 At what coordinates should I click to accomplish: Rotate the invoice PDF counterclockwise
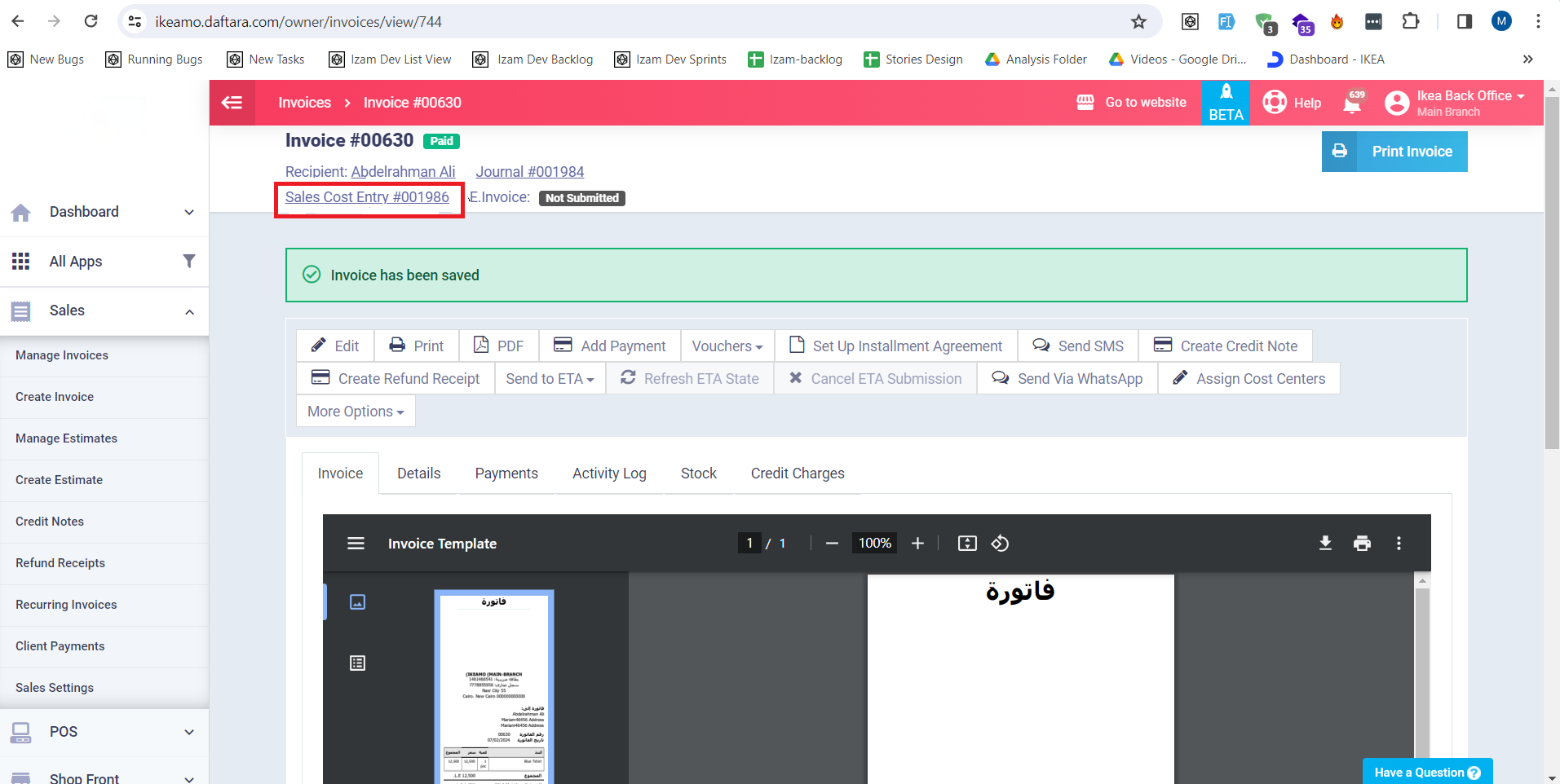(x=1000, y=544)
